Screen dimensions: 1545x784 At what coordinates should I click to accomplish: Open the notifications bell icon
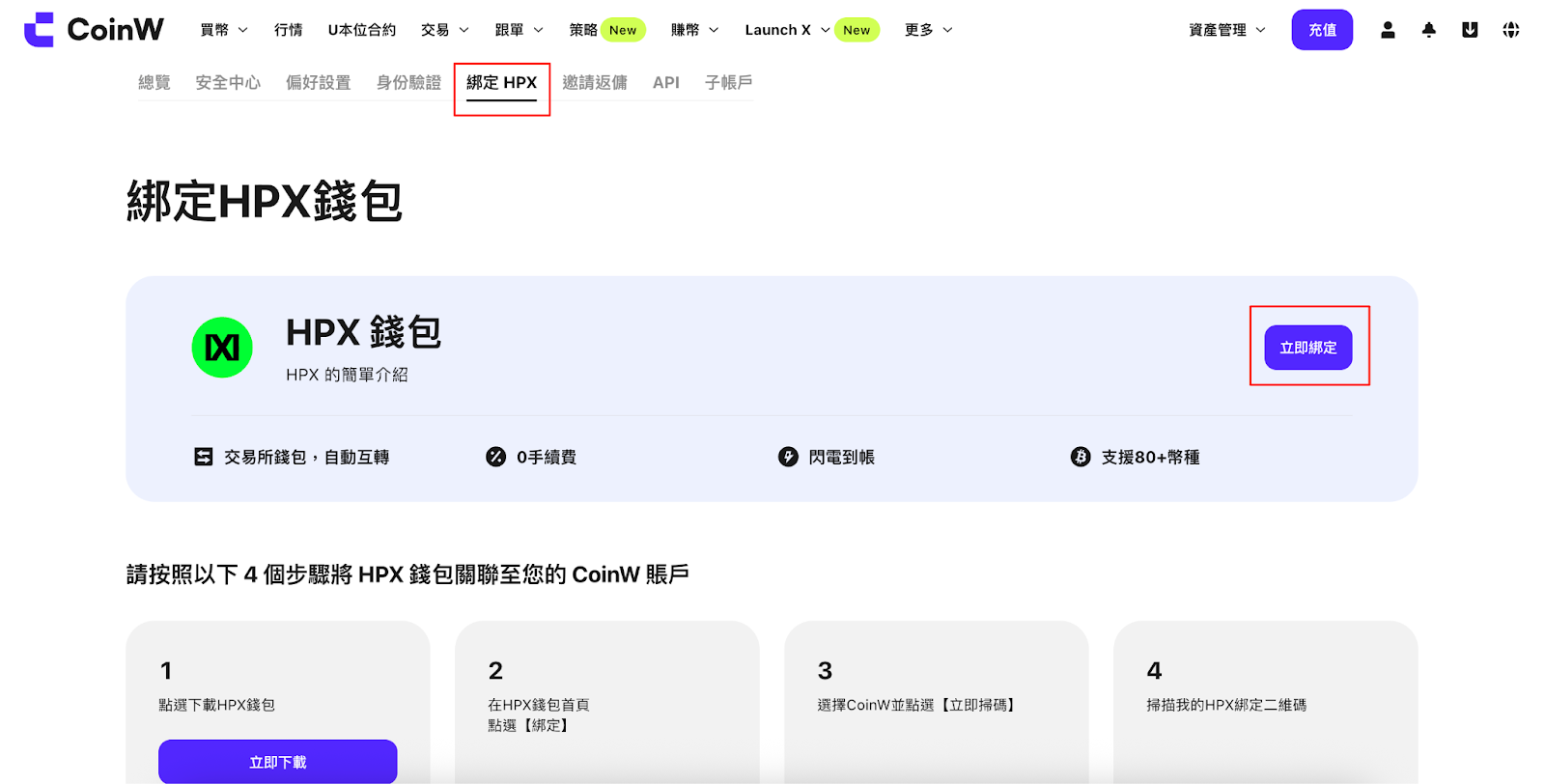[x=1429, y=30]
